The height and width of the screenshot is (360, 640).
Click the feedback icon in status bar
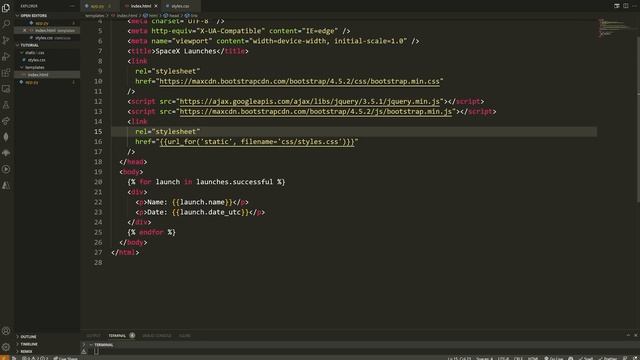pyautogui.click(x=625, y=358)
